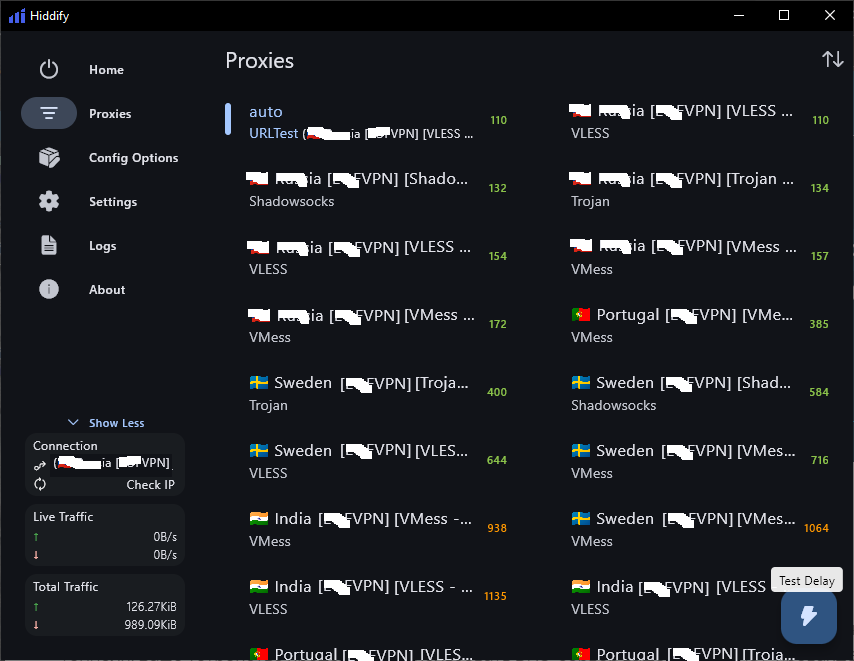Viewport: 854px width, 661px height.
Task: Open the About menu label
Action: (107, 290)
